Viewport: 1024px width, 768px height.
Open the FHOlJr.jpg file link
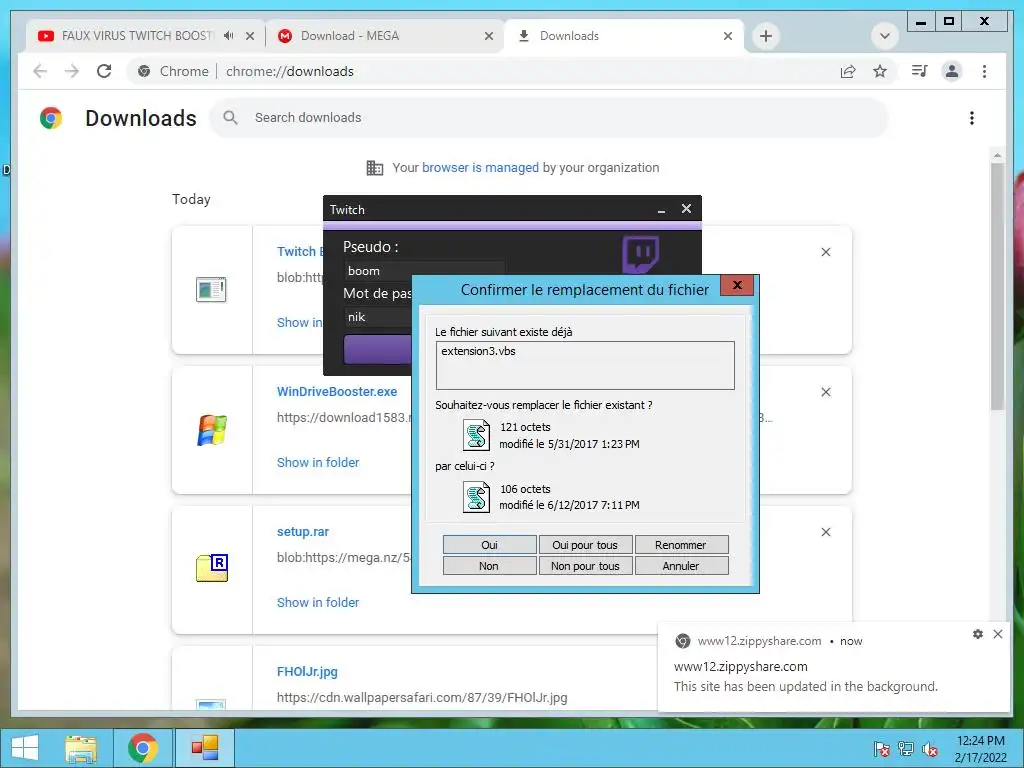(307, 671)
